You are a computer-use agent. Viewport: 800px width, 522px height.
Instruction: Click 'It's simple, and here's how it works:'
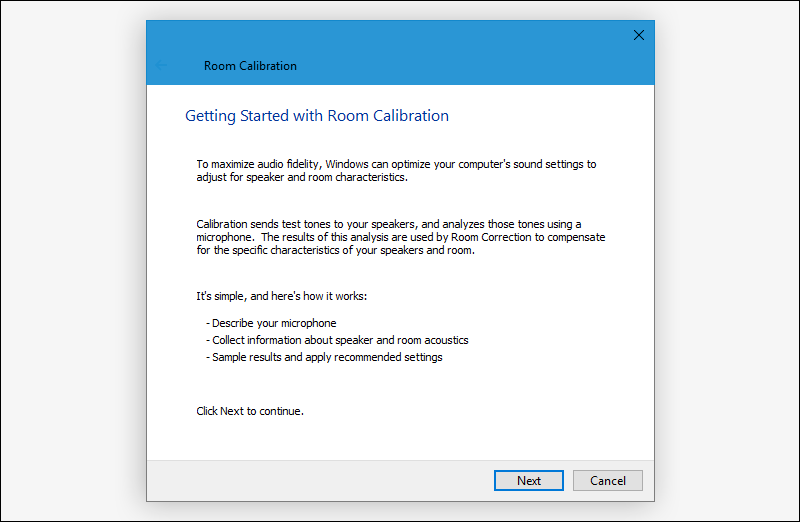click(282, 296)
